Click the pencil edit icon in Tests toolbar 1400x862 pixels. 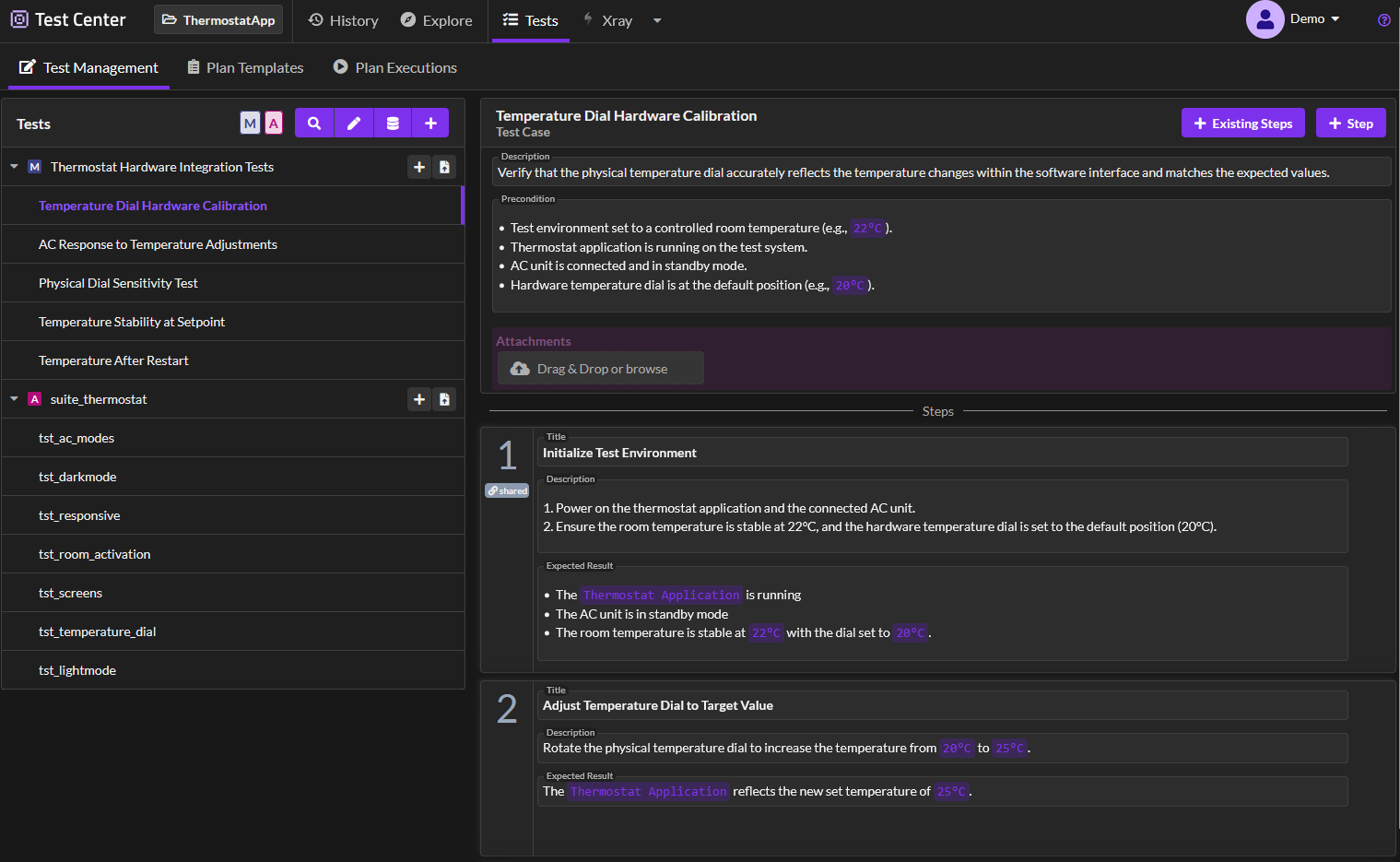click(x=354, y=124)
